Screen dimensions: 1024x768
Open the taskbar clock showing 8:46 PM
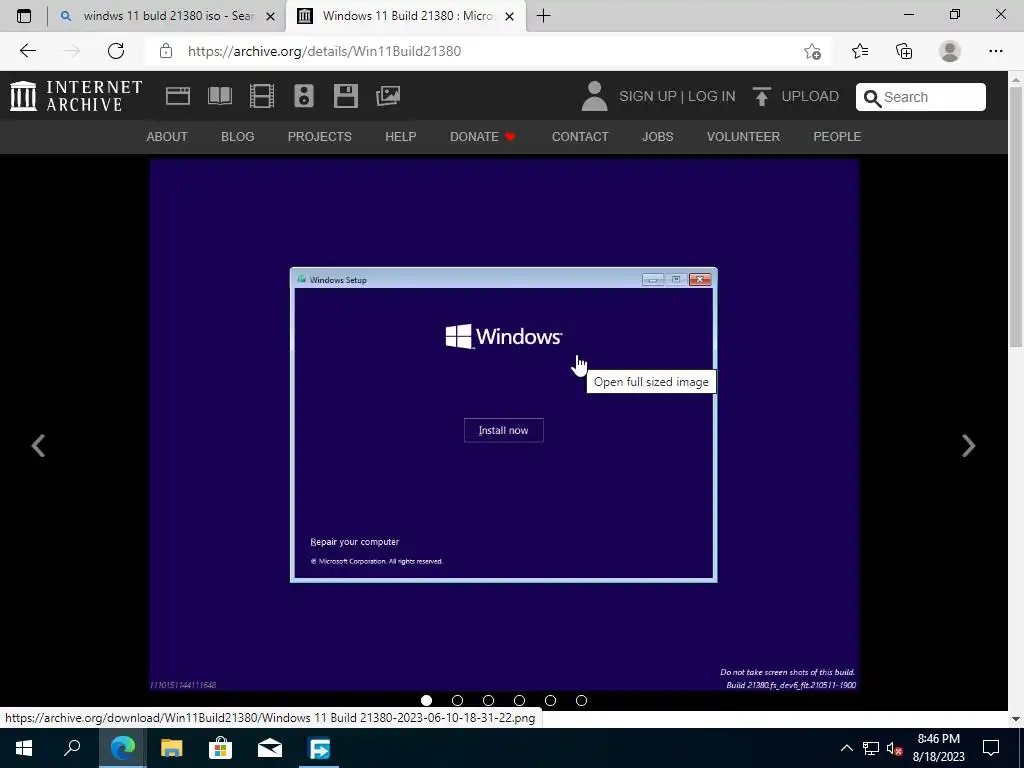(938, 748)
